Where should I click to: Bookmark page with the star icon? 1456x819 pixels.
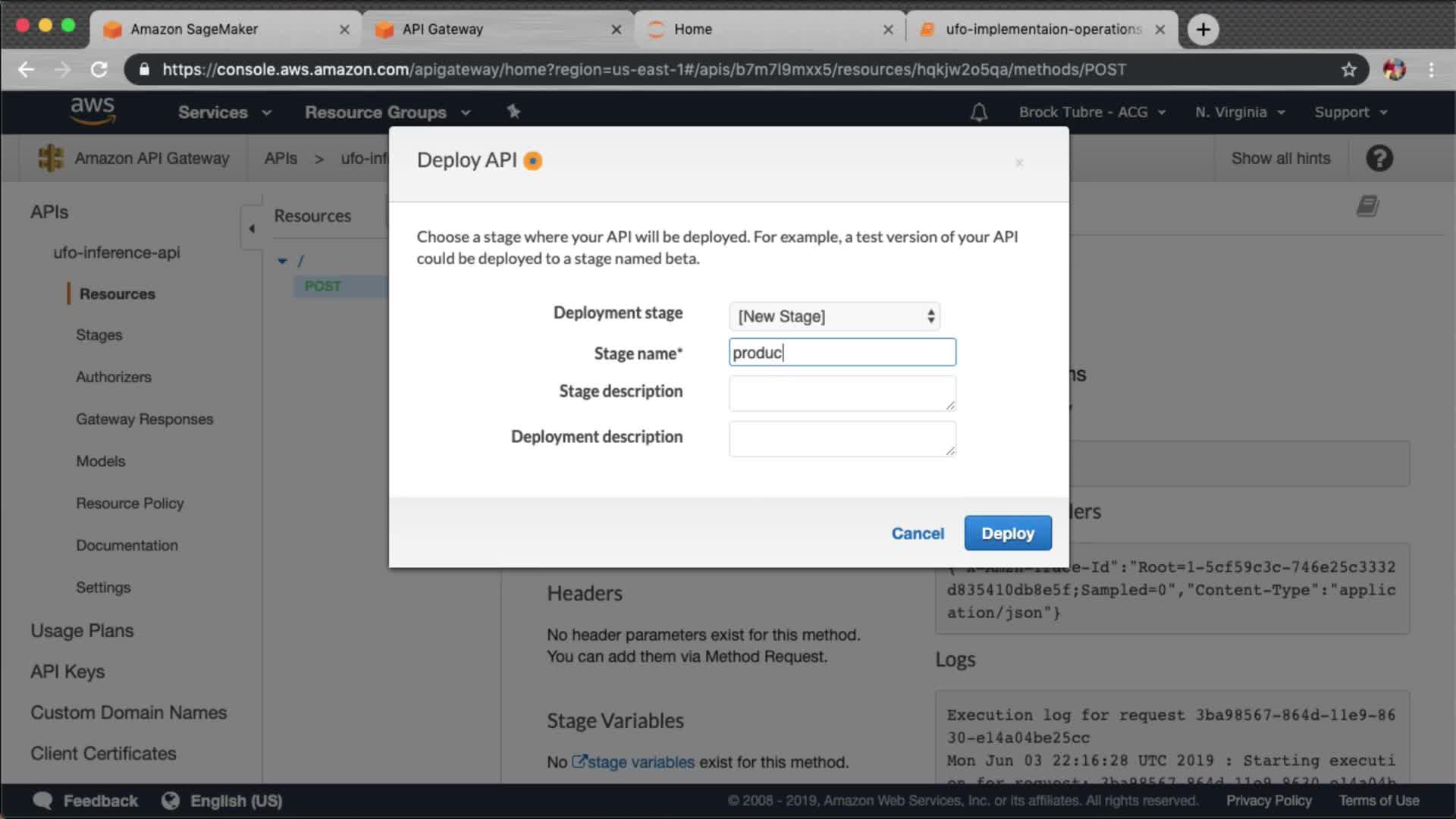pos(1348,70)
